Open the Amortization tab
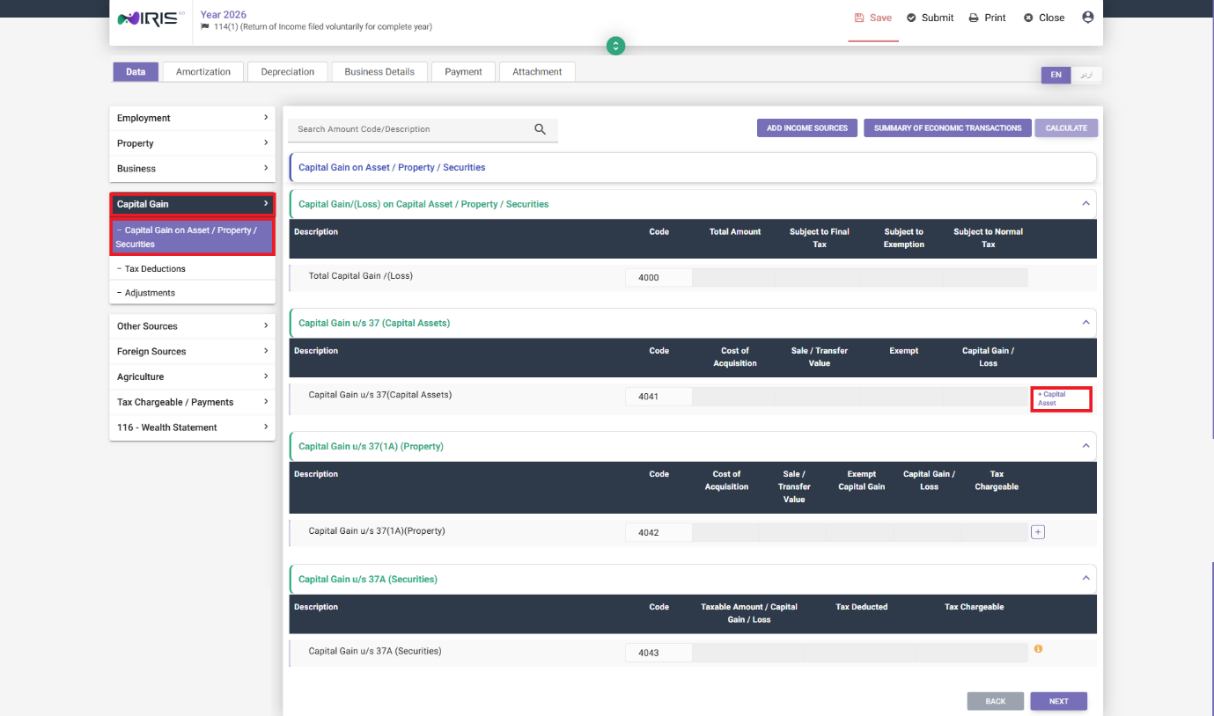The height and width of the screenshot is (716, 1214). click(203, 72)
